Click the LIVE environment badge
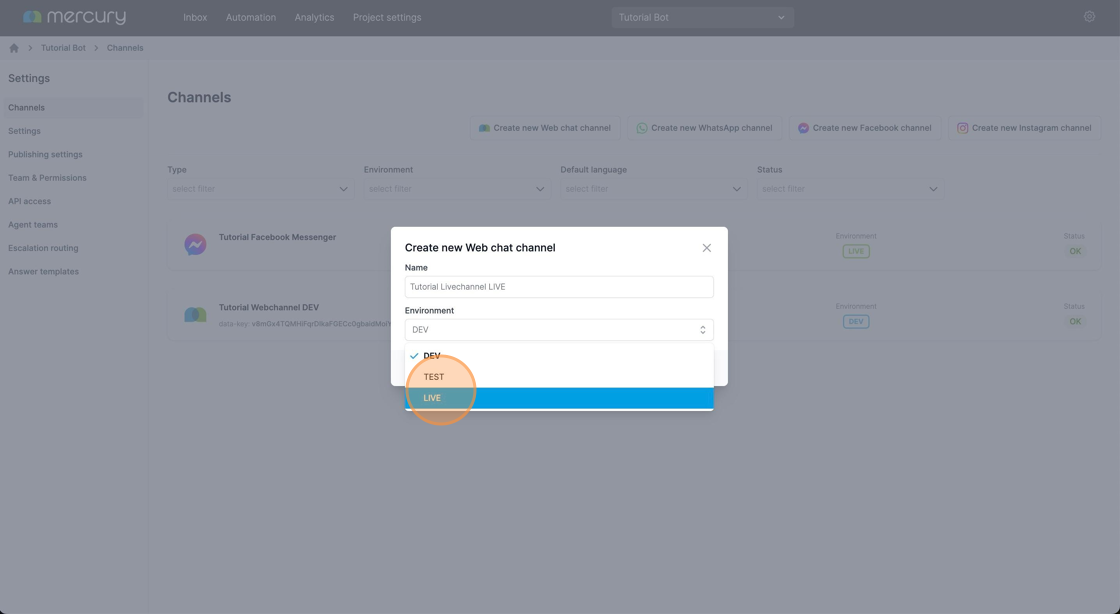The width and height of the screenshot is (1120, 614). pyautogui.click(x=856, y=251)
